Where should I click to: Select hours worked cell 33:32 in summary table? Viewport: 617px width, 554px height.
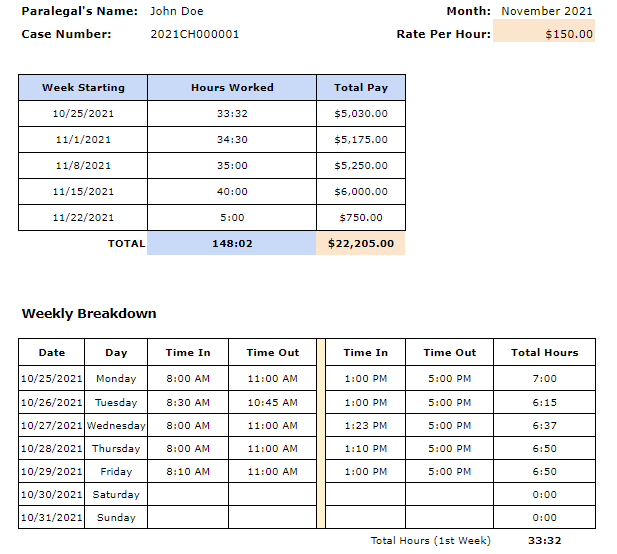point(232,114)
